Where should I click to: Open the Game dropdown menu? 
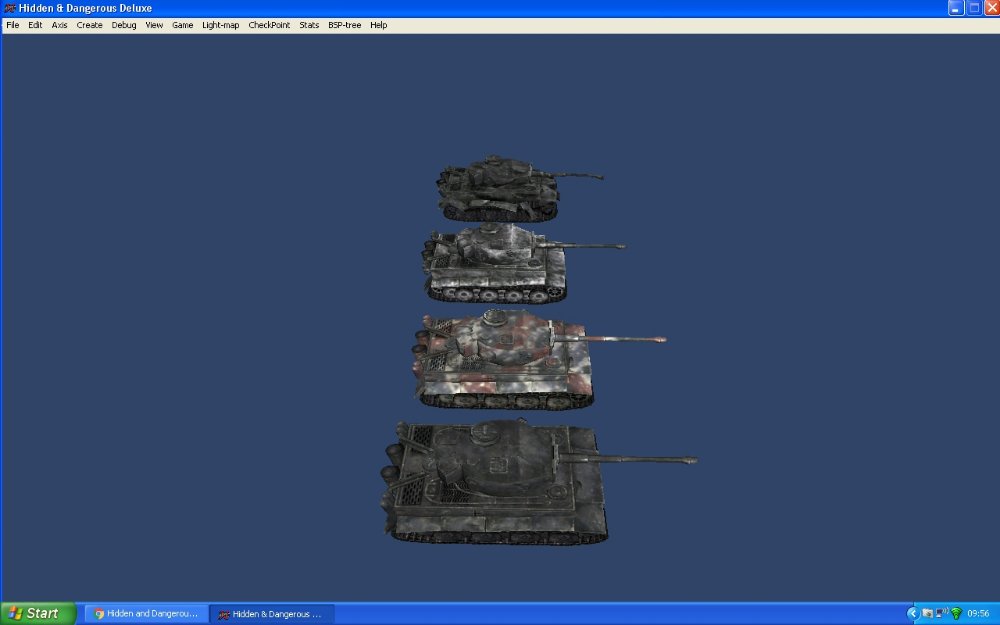[183, 25]
